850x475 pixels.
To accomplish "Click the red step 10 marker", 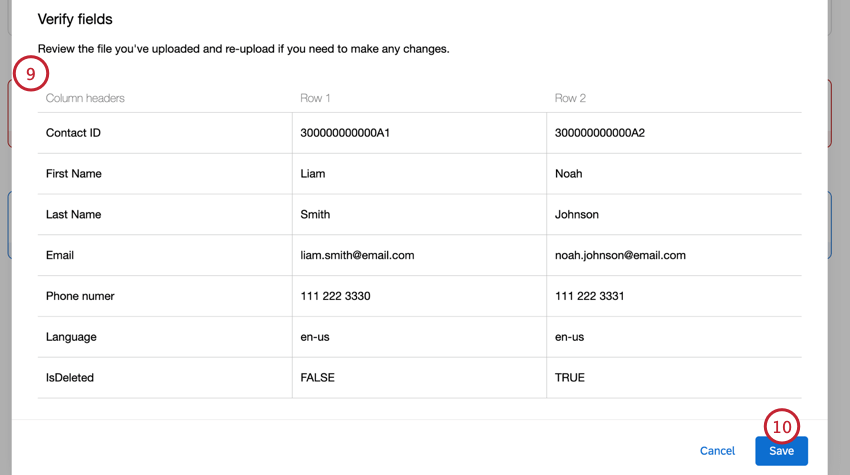I will pos(782,427).
